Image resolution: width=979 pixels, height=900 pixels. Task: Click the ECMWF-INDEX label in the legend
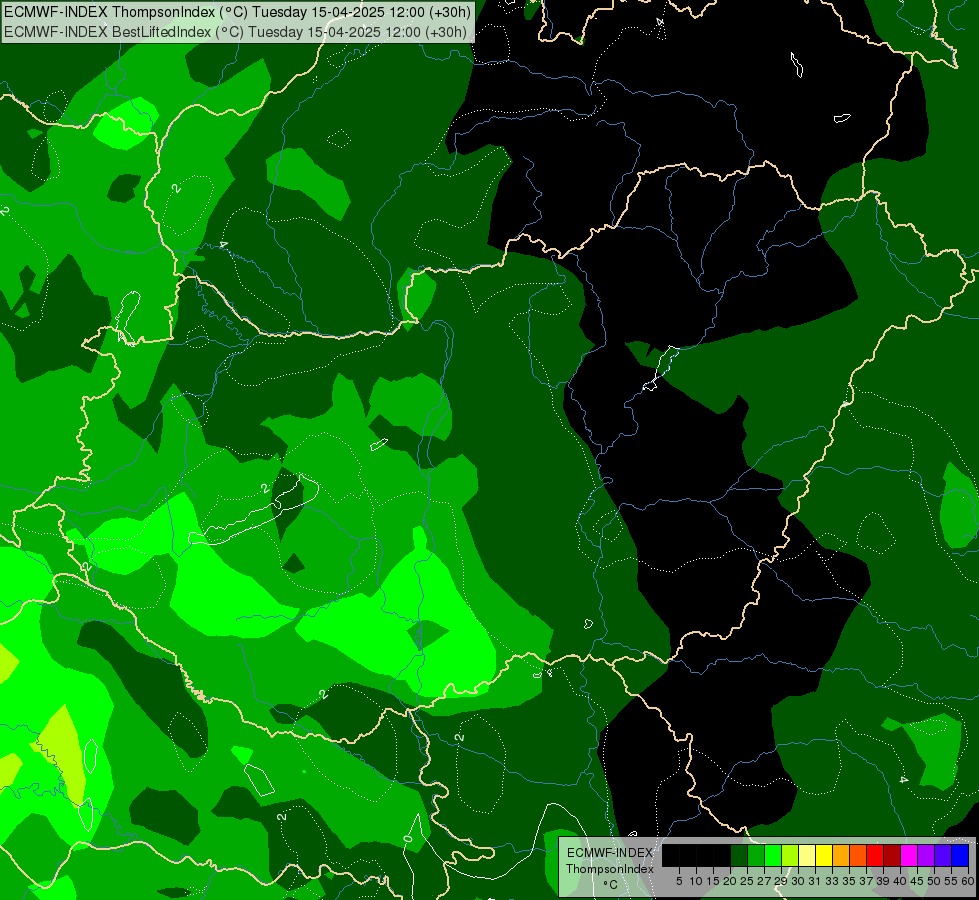(x=610, y=853)
